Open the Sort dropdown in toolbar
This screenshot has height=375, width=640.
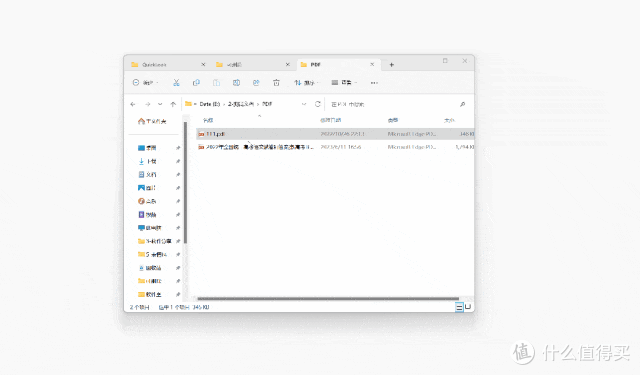point(307,83)
